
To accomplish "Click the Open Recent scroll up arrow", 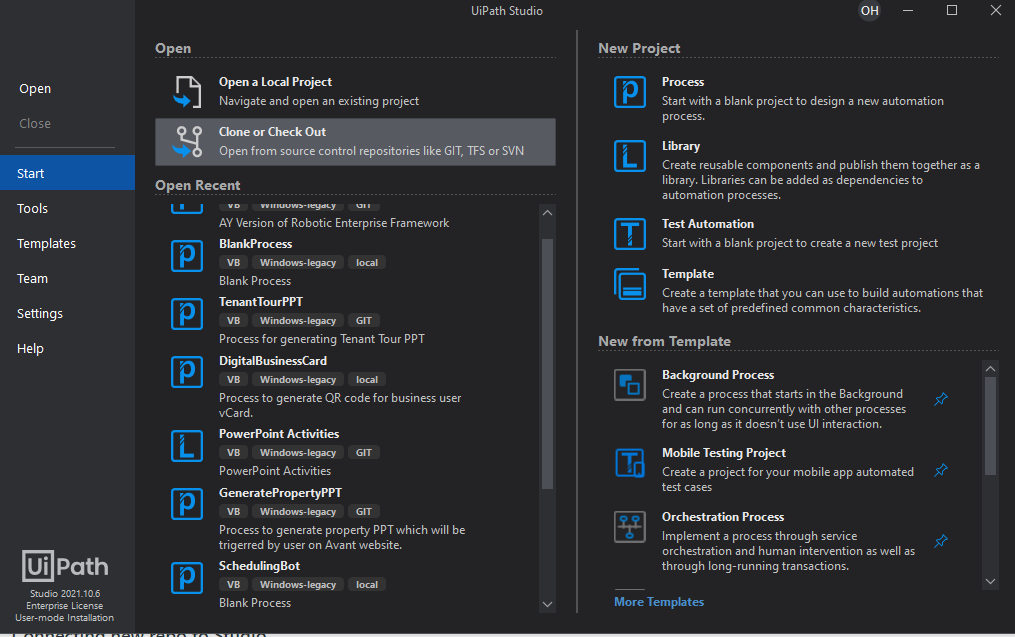I will click(x=547, y=212).
